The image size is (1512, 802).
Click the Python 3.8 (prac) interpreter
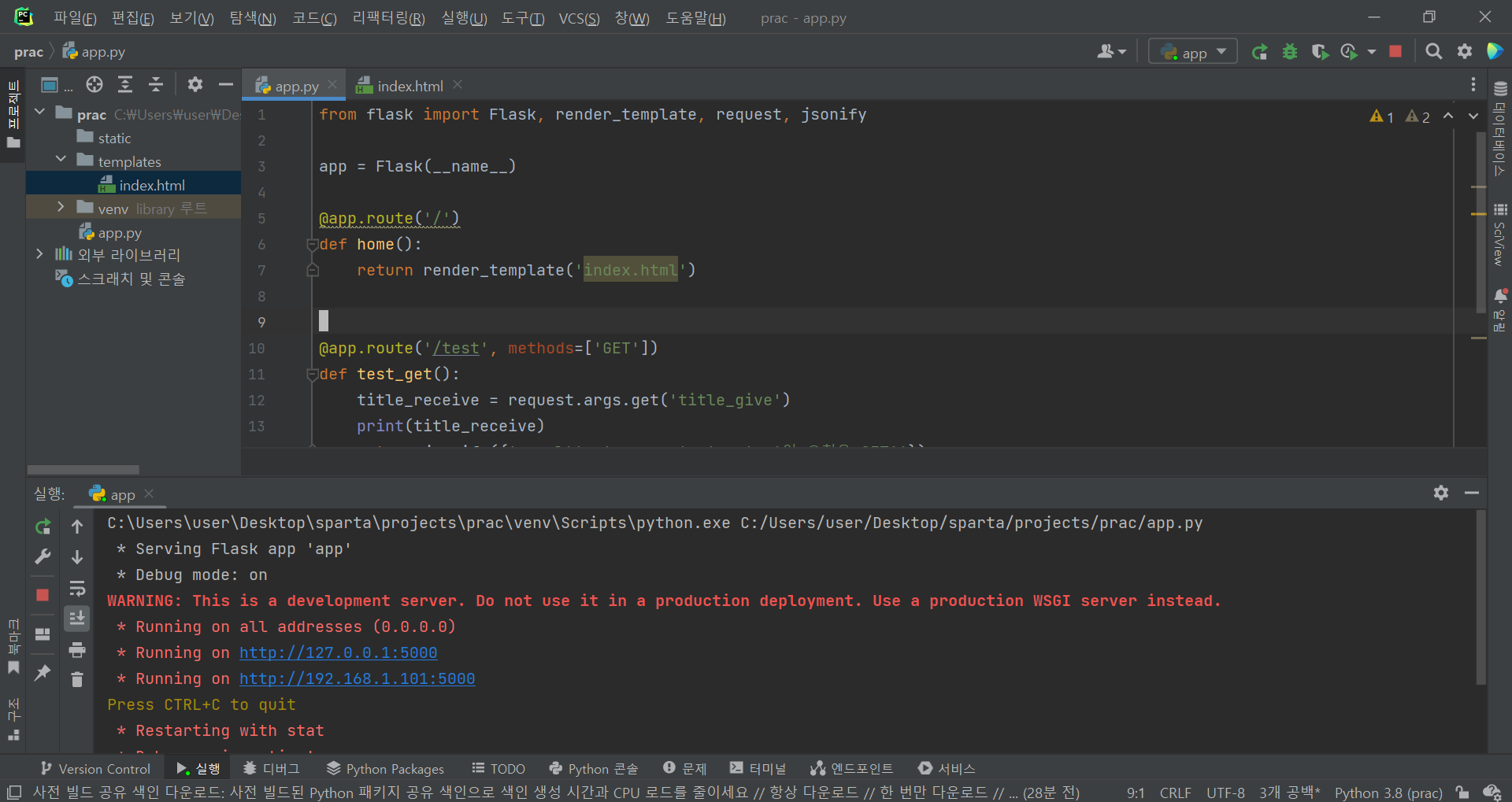tap(1388, 793)
